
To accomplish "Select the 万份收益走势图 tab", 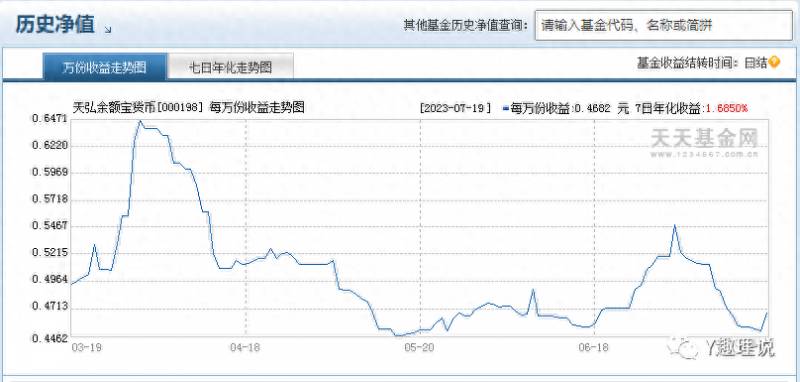I will [x=105, y=67].
